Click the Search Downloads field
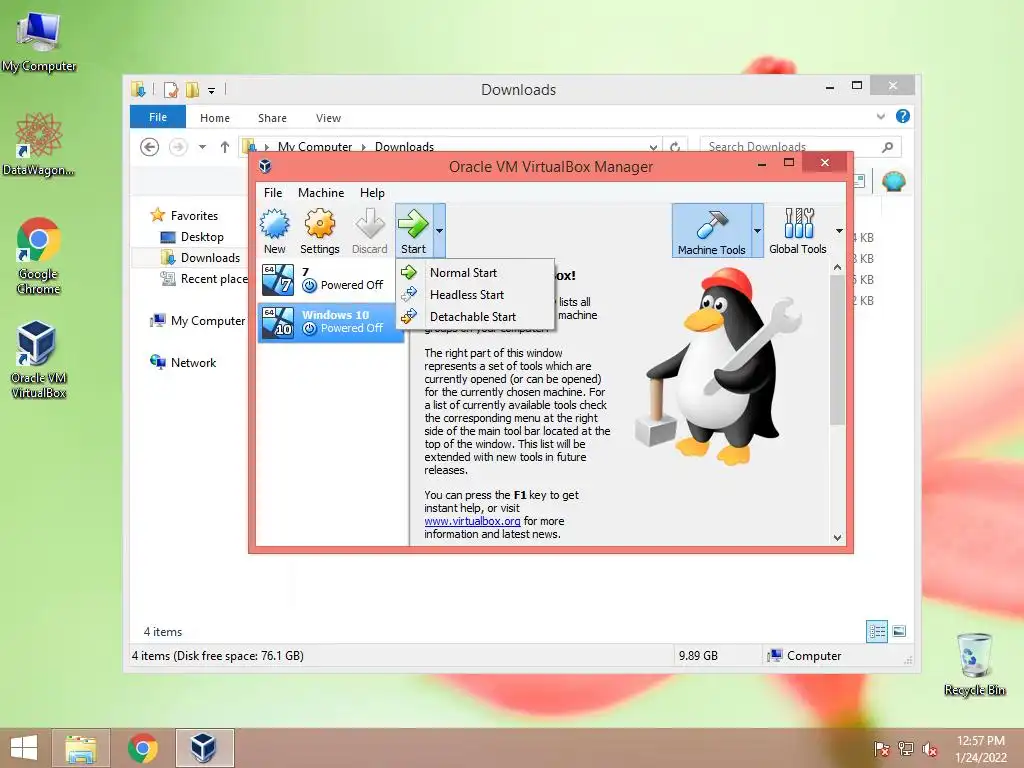Screen dimensions: 1024x768 click(x=801, y=147)
